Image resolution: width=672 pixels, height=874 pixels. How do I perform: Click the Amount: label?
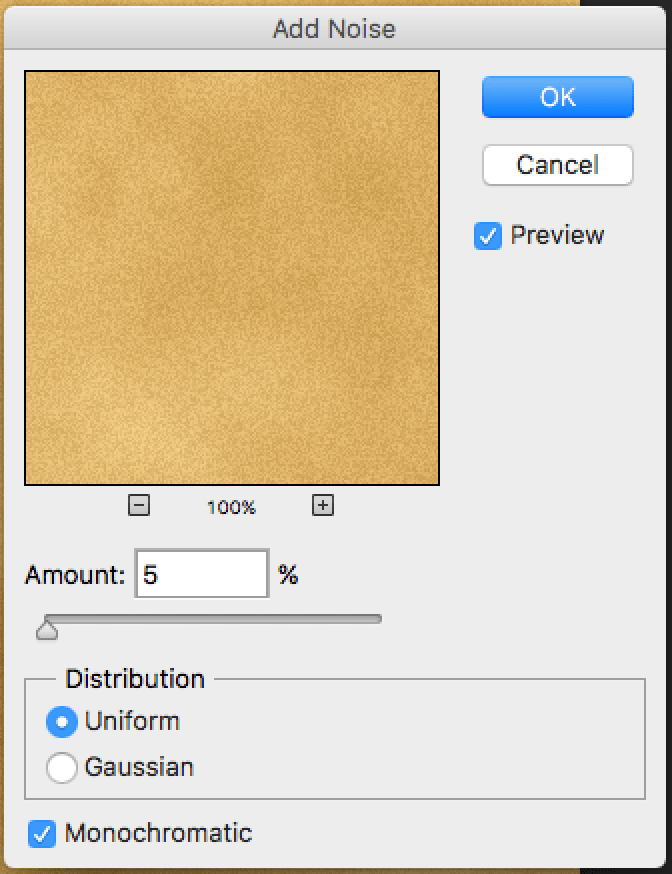click(x=75, y=575)
